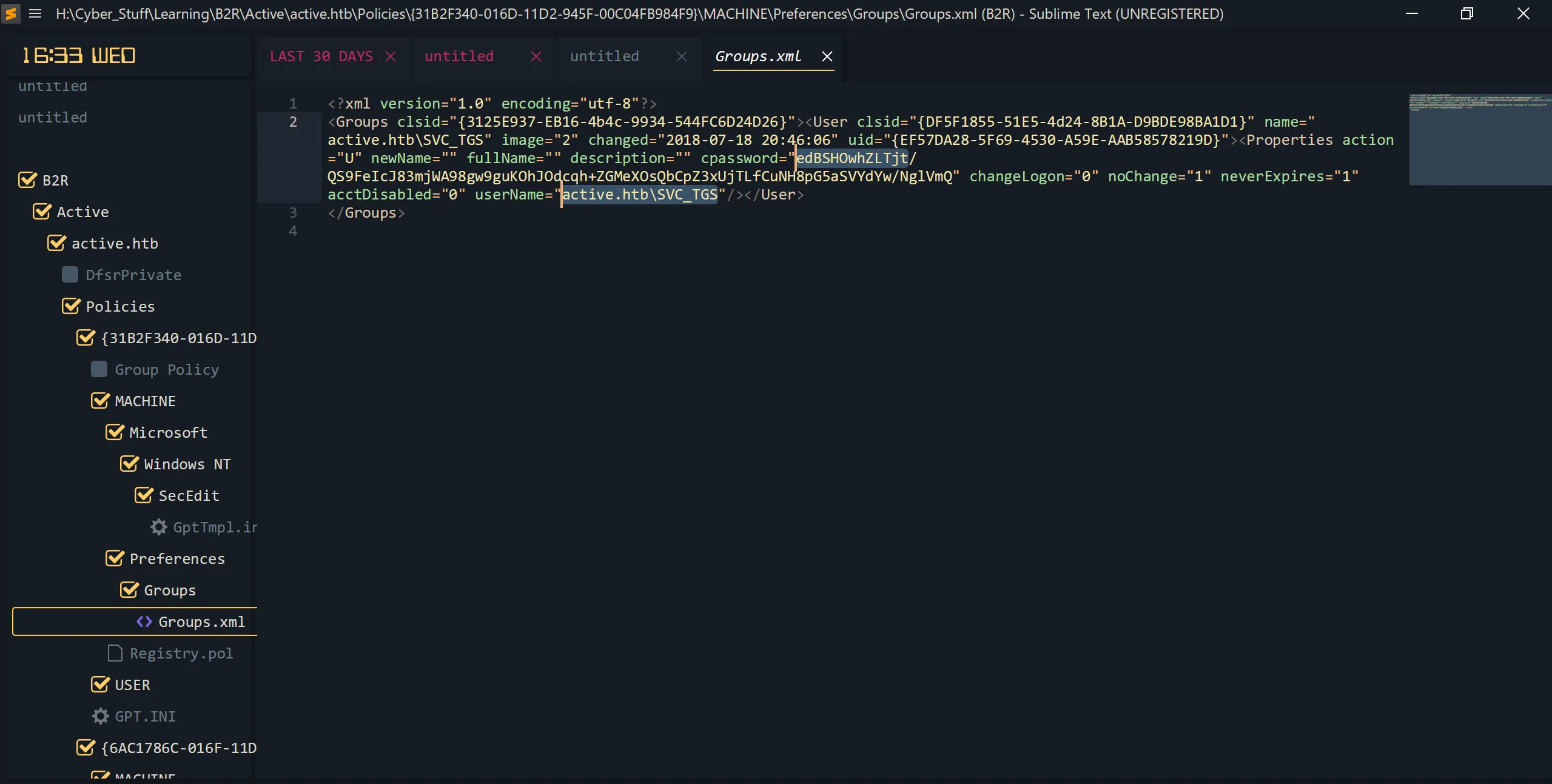
Task: Close the Groups.xml tab
Action: point(827,56)
